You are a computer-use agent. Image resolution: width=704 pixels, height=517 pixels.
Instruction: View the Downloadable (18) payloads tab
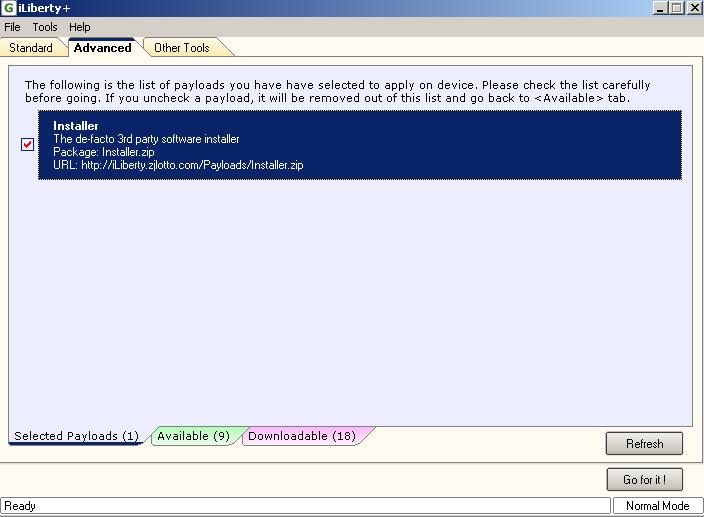pyautogui.click(x=301, y=436)
